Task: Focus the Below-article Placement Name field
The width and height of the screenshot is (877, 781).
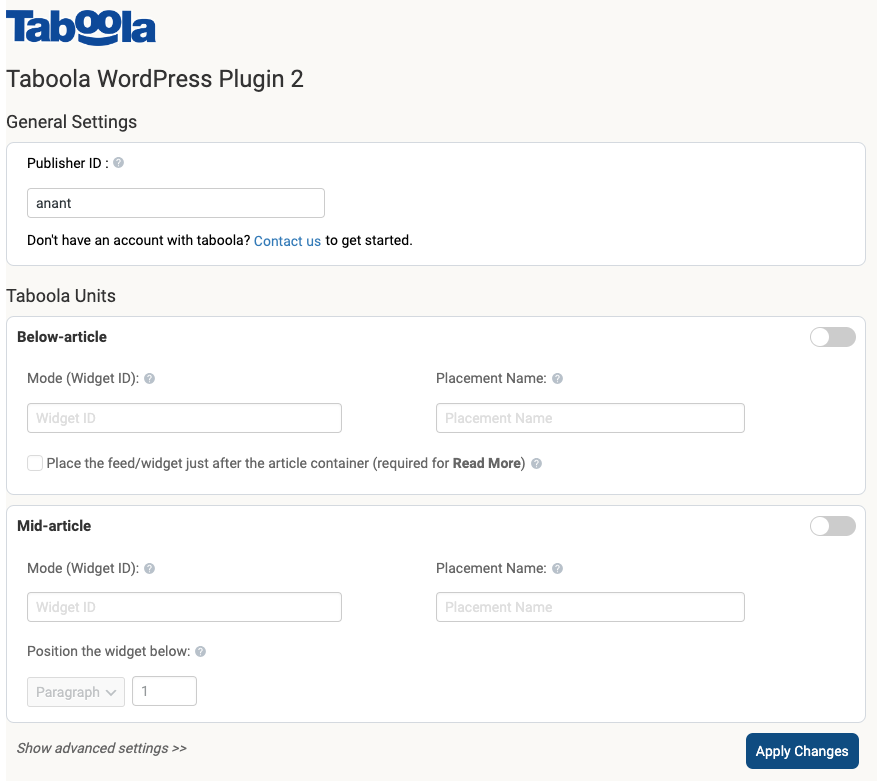Action: click(x=590, y=418)
